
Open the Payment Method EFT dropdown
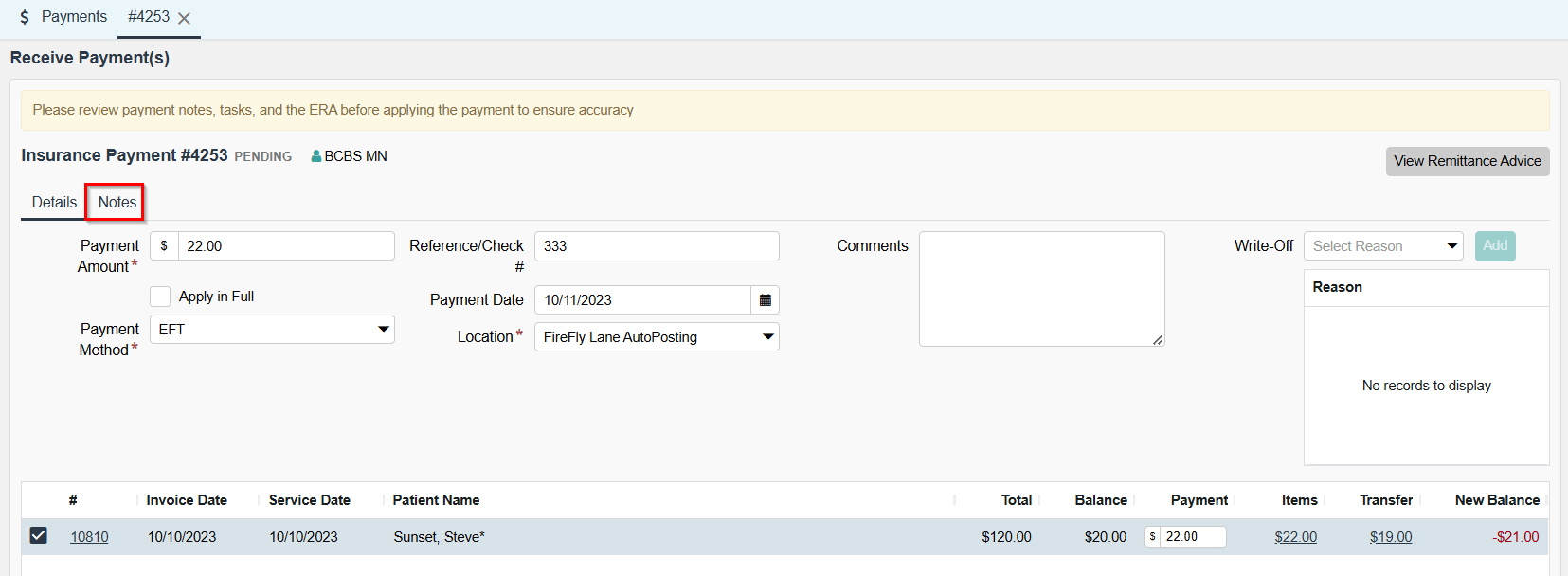pyautogui.click(x=272, y=330)
